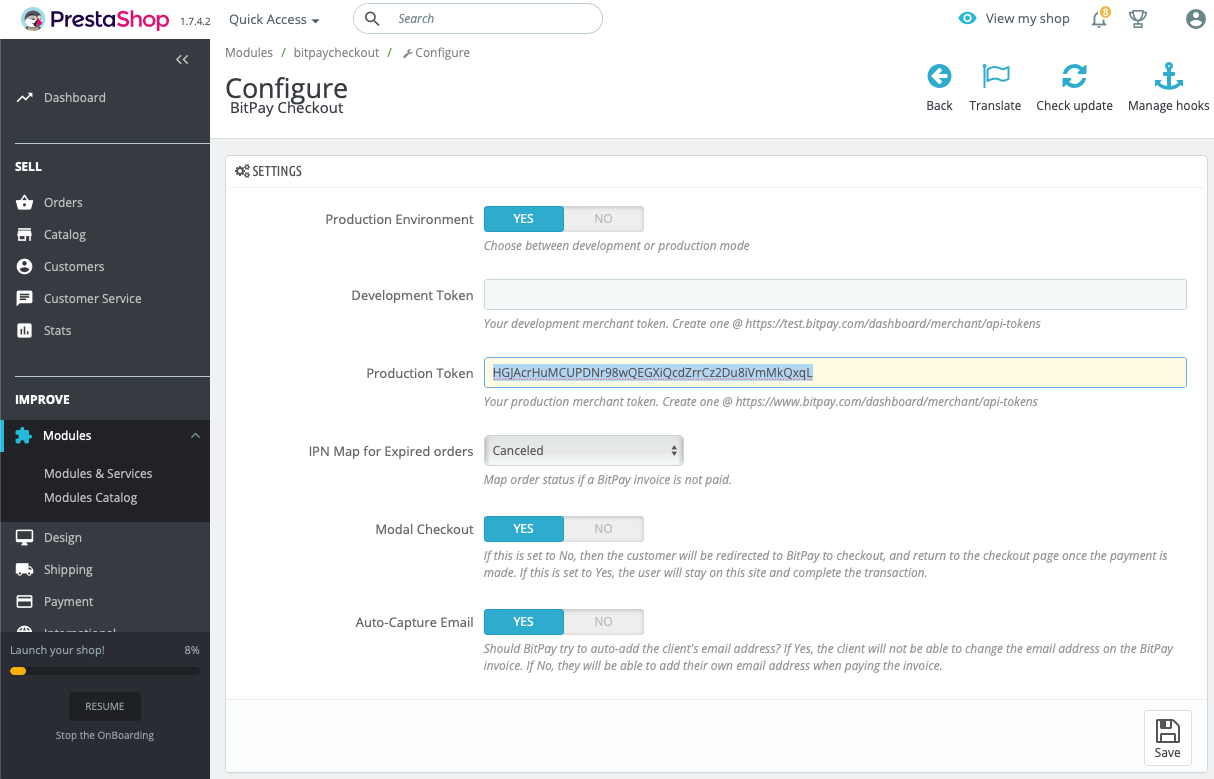Click the trophy icon
The width and height of the screenshot is (1214, 779).
pos(1137,19)
